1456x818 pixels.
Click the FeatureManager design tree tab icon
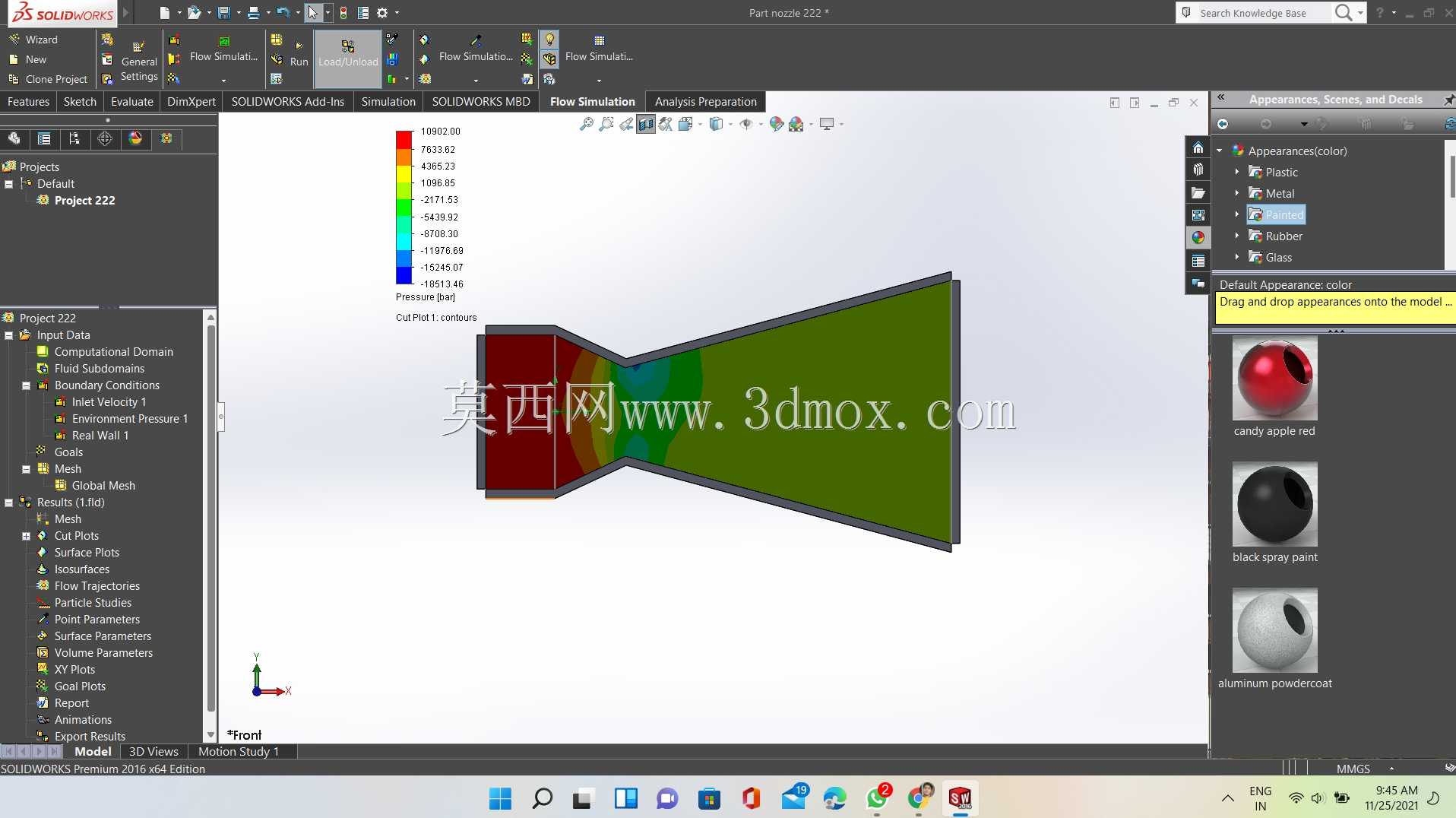14,138
